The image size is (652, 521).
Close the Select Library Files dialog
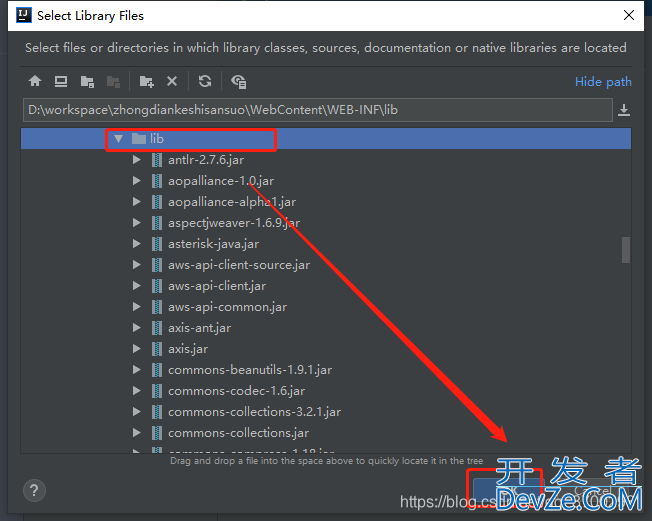(629, 15)
